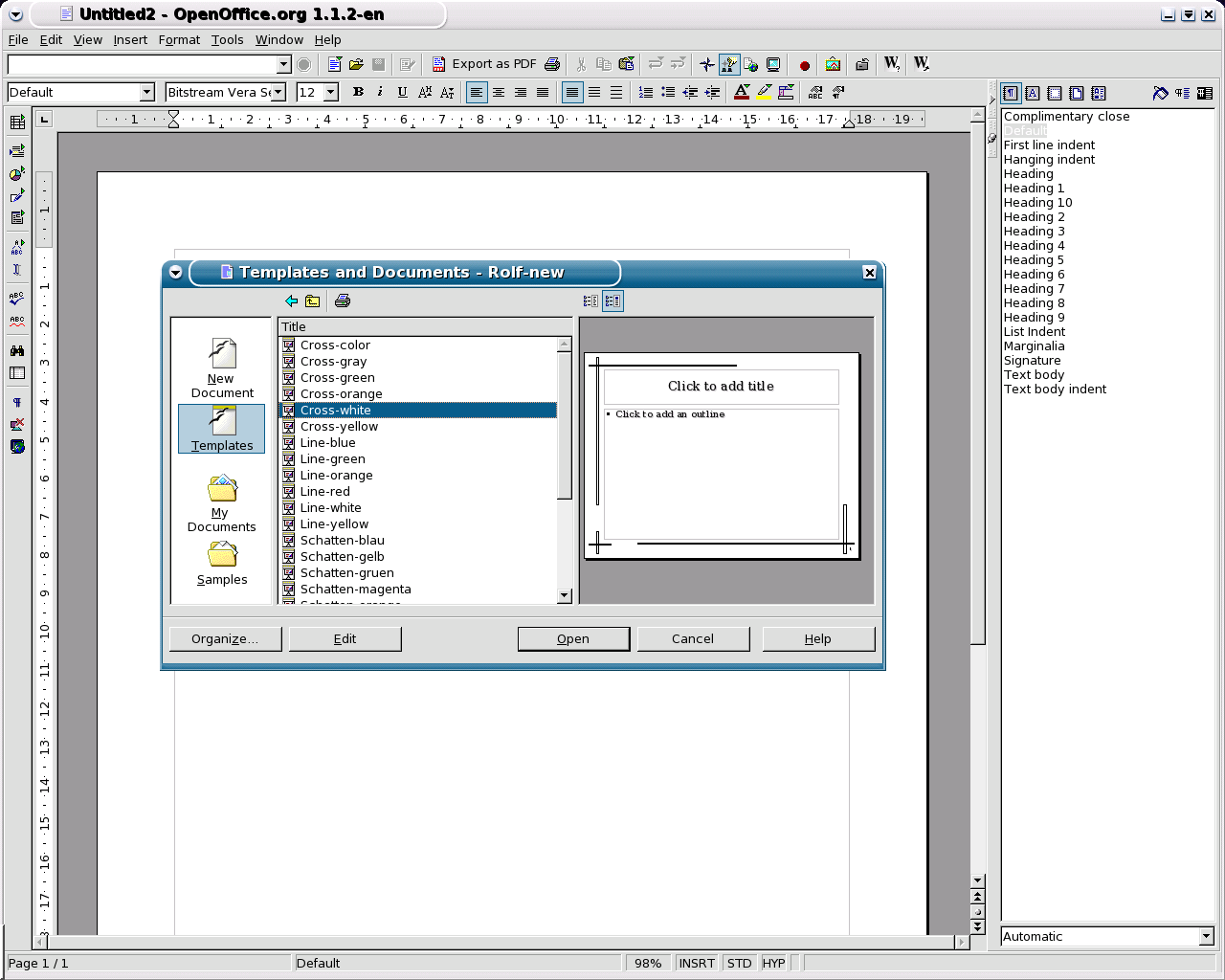1225x980 pixels.
Task: Click Export as PDF in the toolbar
Action: (485, 64)
